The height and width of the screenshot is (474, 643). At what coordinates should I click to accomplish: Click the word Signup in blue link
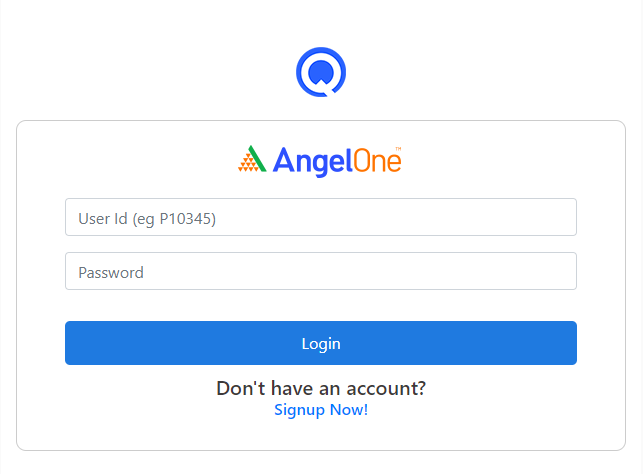pos(299,410)
